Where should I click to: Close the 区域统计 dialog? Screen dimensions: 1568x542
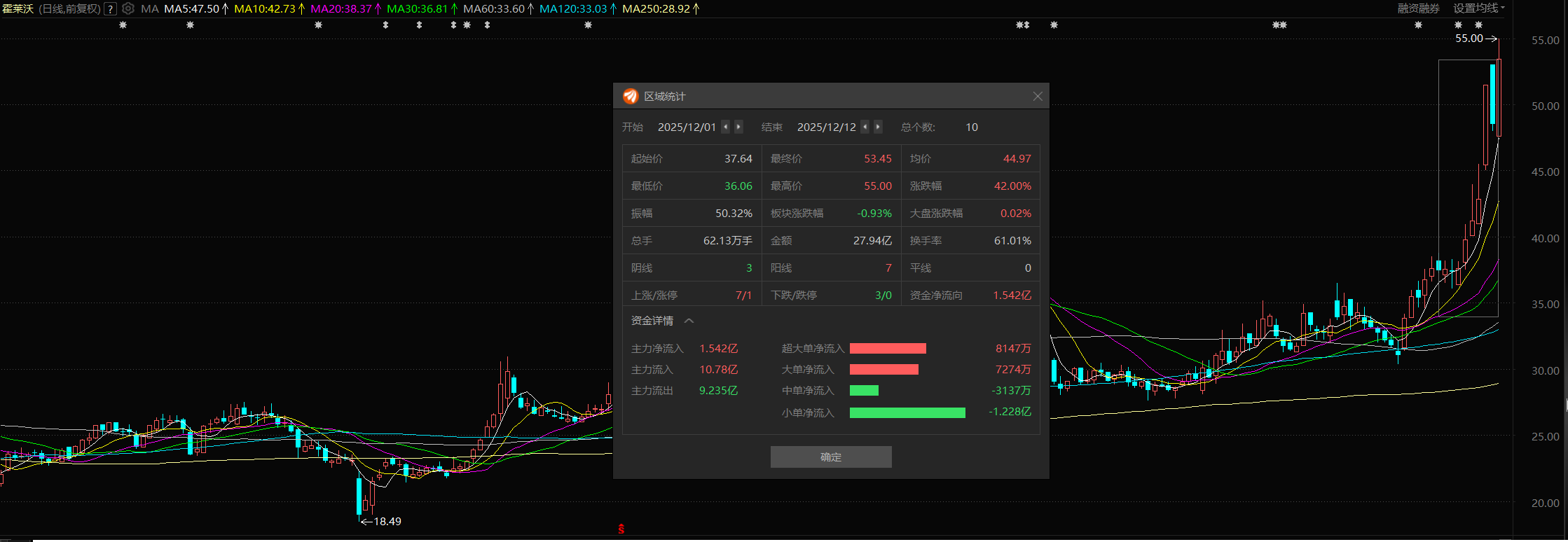coord(1038,97)
